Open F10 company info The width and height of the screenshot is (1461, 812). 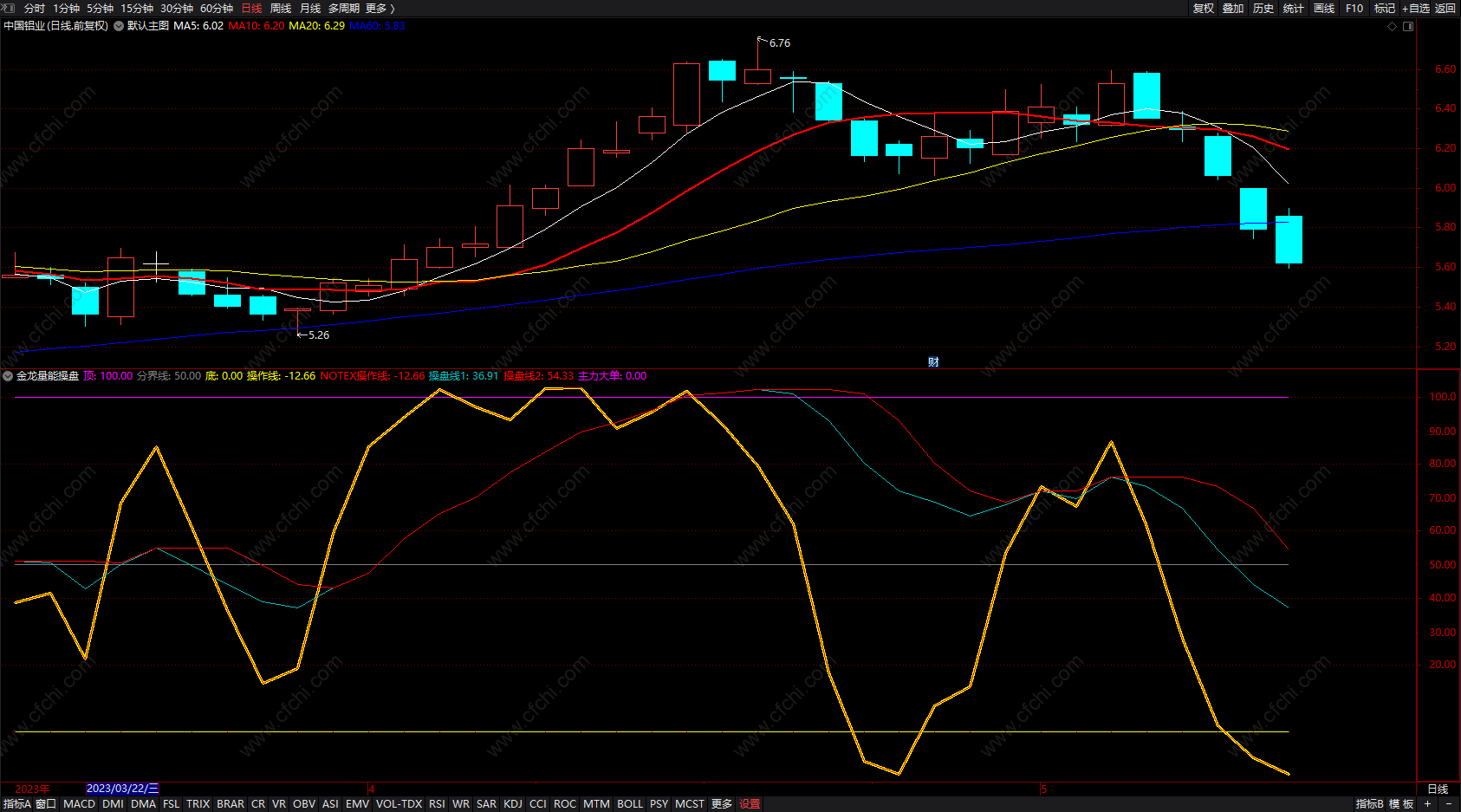click(x=1354, y=9)
